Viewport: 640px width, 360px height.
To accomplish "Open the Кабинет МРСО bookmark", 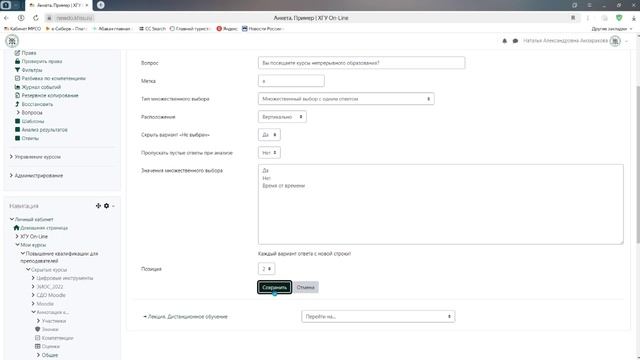I will 22,29.
